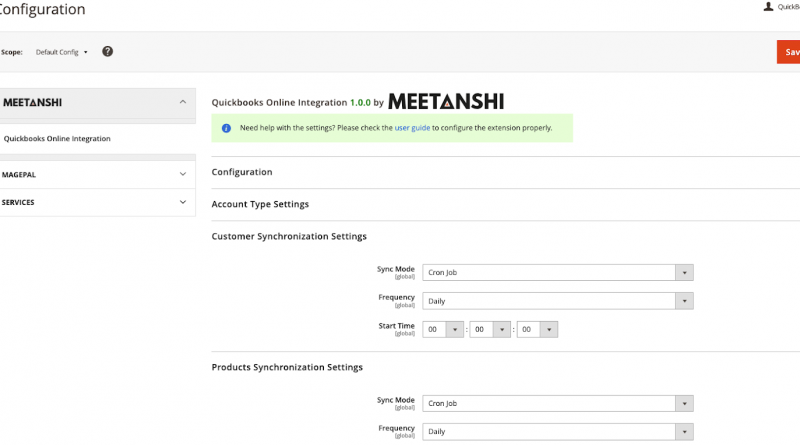Expand the SERVICES sidebar section

click(x=182, y=202)
